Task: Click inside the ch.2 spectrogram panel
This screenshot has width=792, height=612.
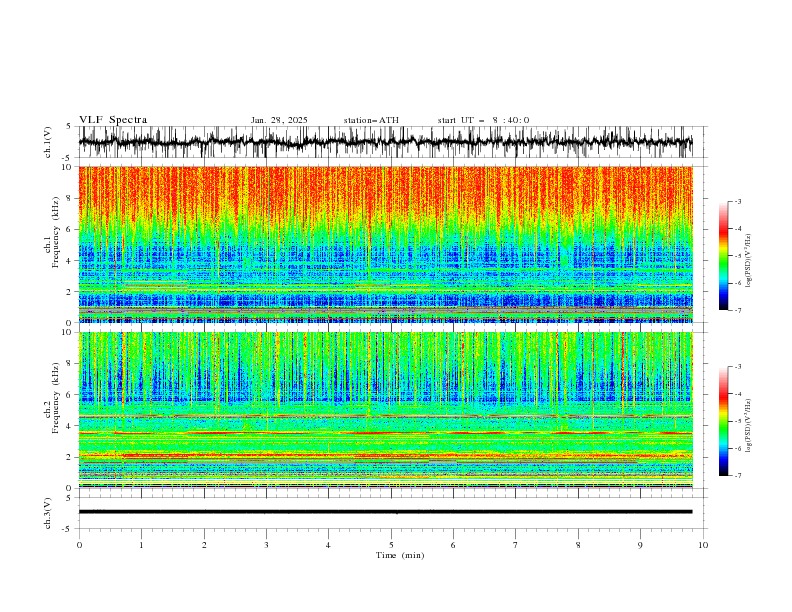Action: pyautogui.click(x=385, y=410)
